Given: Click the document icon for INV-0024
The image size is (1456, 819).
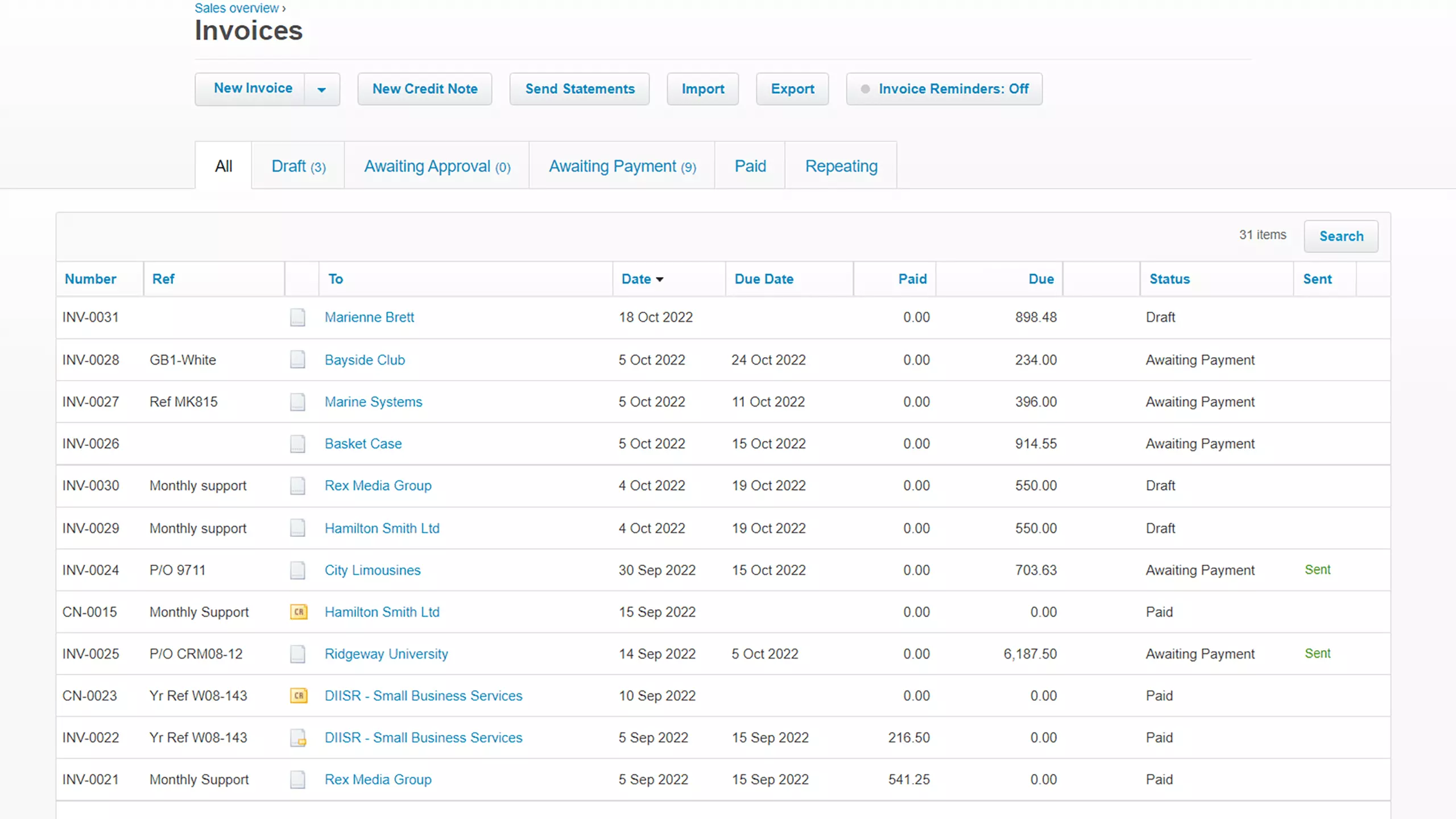Looking at the screenshot, I should (x=297, y=570).
